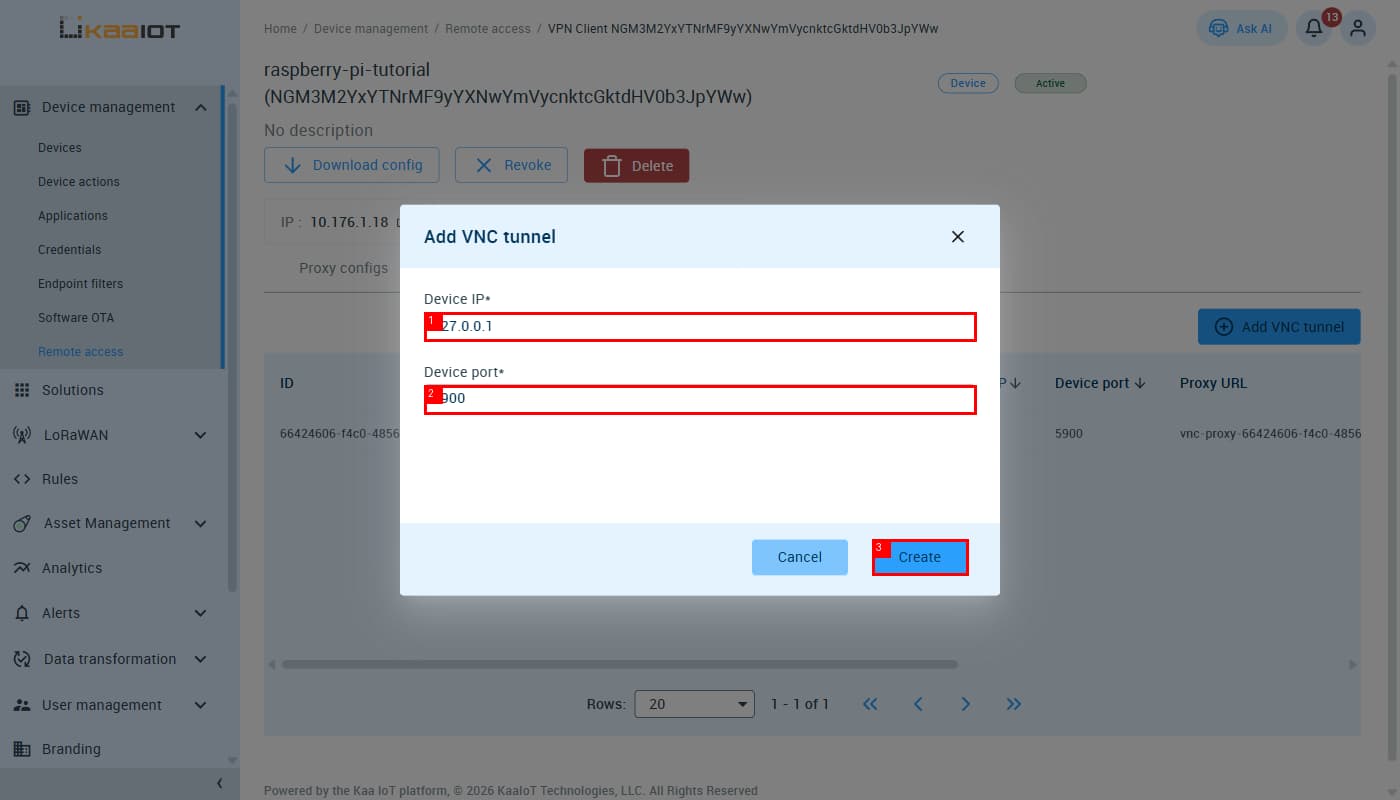
Task: Click the notifications bell icon
Action: (1314, 29)
